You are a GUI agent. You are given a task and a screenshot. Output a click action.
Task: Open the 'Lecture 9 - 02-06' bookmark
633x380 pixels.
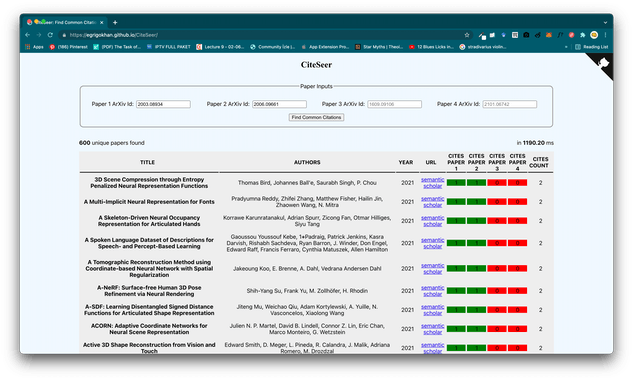220,47
